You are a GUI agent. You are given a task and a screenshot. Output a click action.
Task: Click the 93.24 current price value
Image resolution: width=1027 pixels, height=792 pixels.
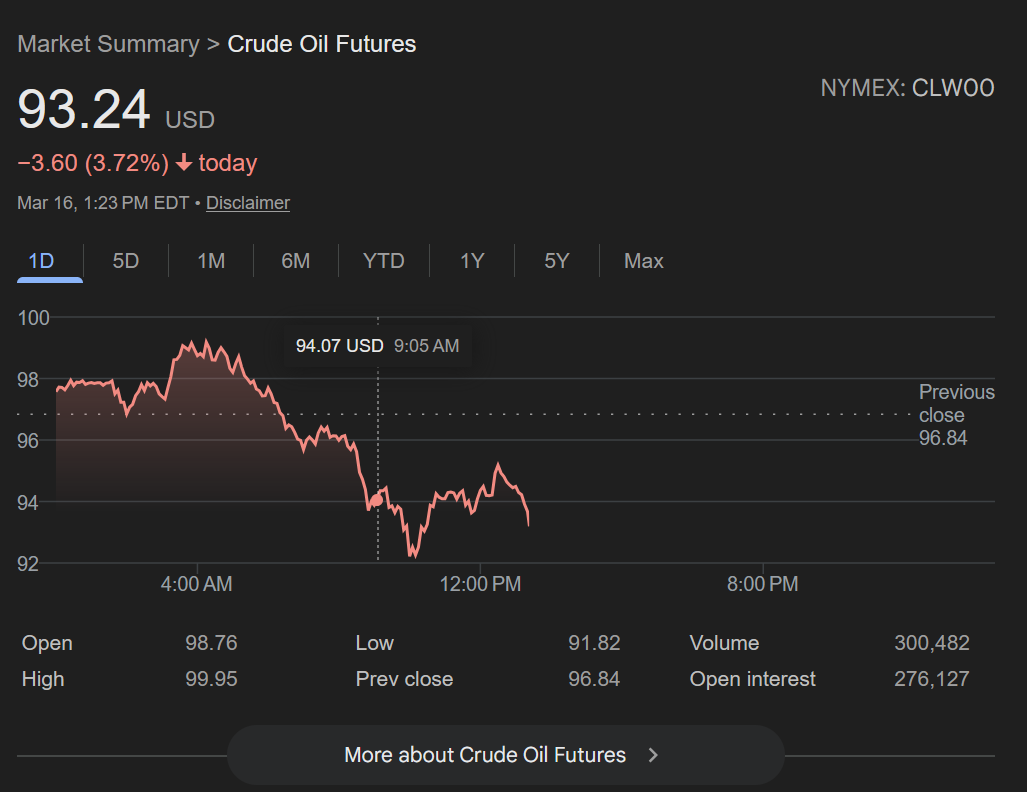point(84,110)
